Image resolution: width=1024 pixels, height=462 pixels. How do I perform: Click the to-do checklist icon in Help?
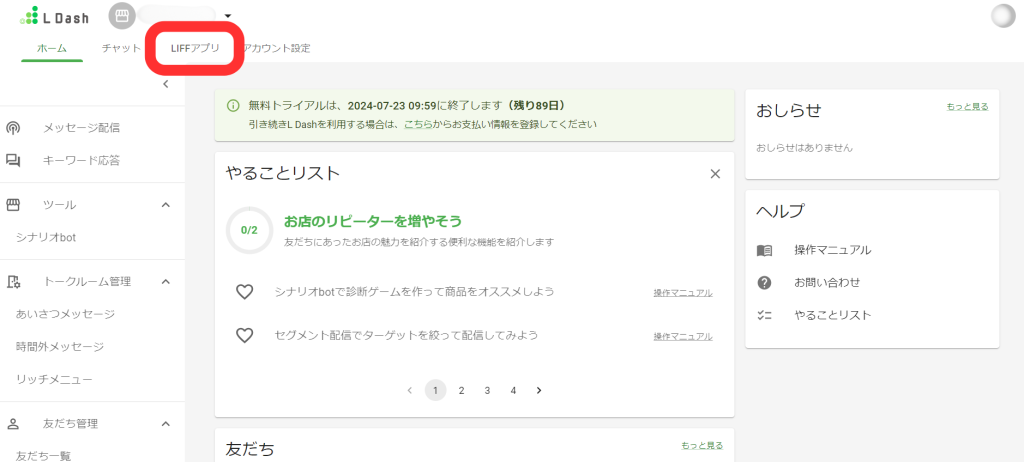[x=765, y=315]
